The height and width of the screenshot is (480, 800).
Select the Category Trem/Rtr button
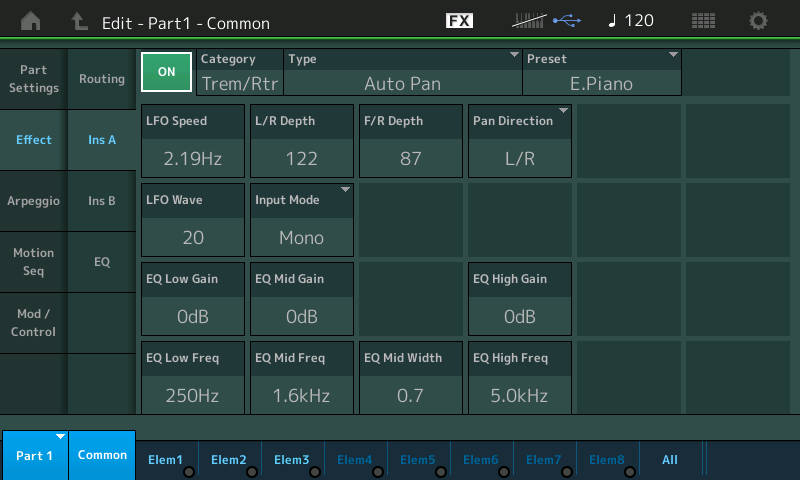pos(240,72)
